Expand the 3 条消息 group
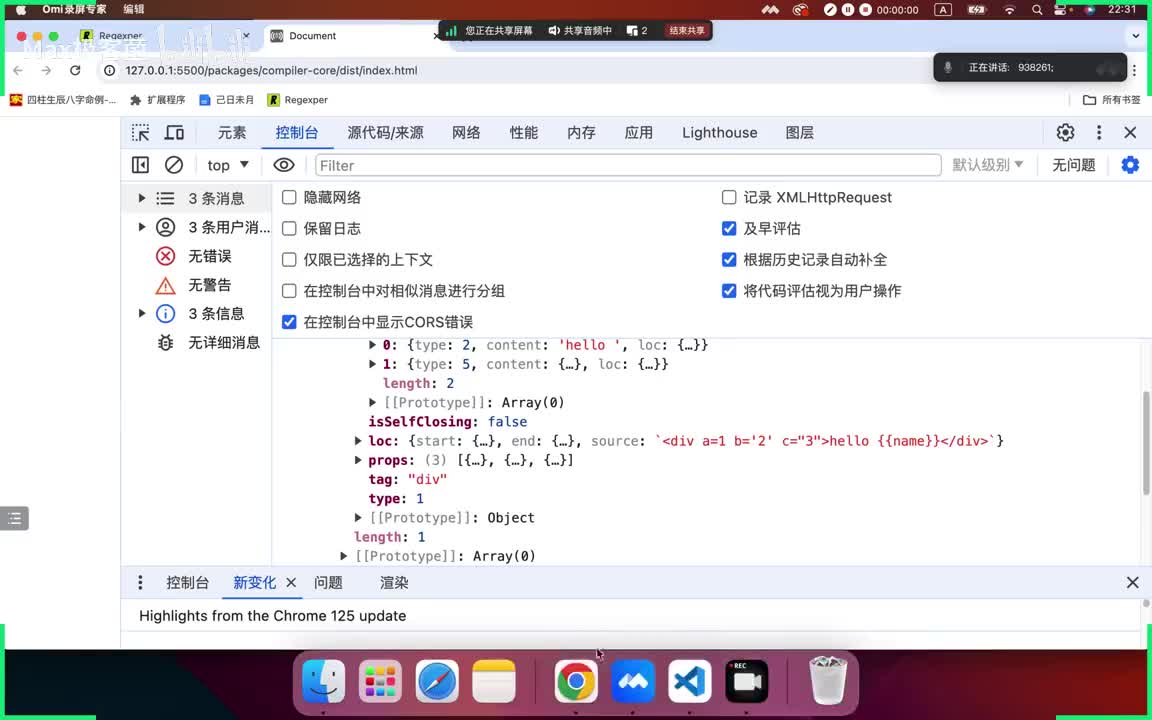The image size is (1152, 720). (142, 198)
